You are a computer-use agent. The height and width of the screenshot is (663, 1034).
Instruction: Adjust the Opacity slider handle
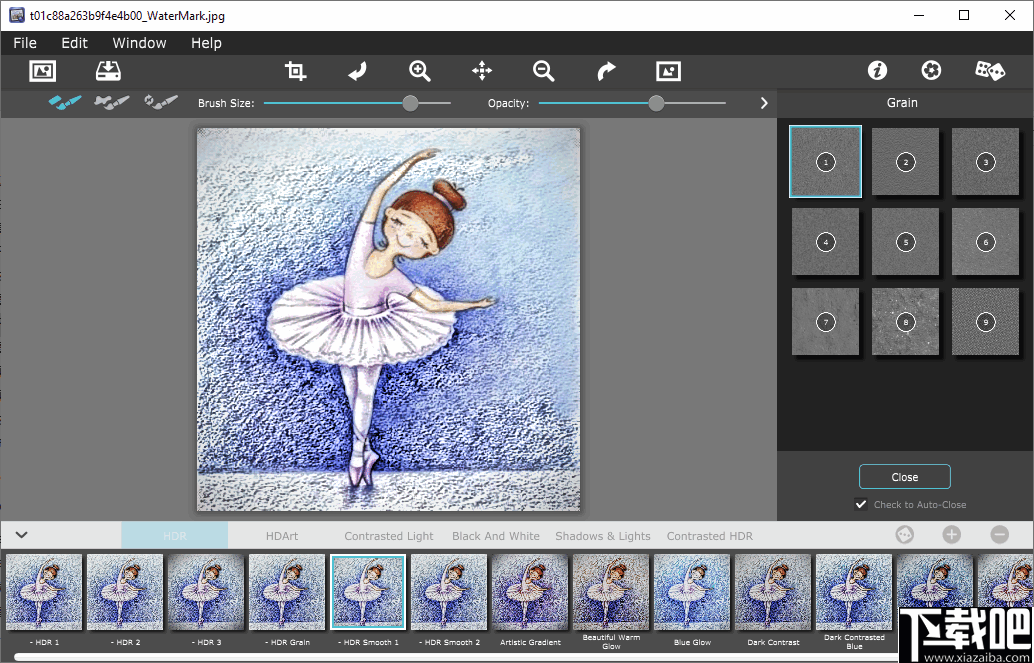656,102
